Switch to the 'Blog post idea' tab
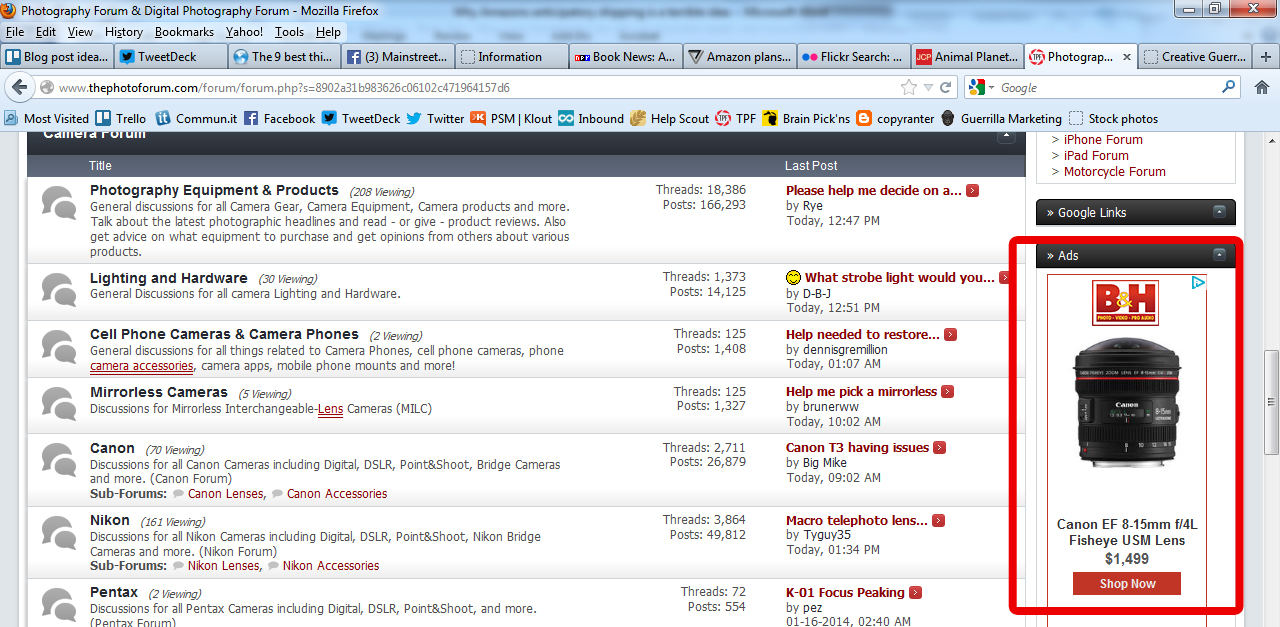Screen dimensions: 1280x627 pyautogui.click(x=57, y=57)
